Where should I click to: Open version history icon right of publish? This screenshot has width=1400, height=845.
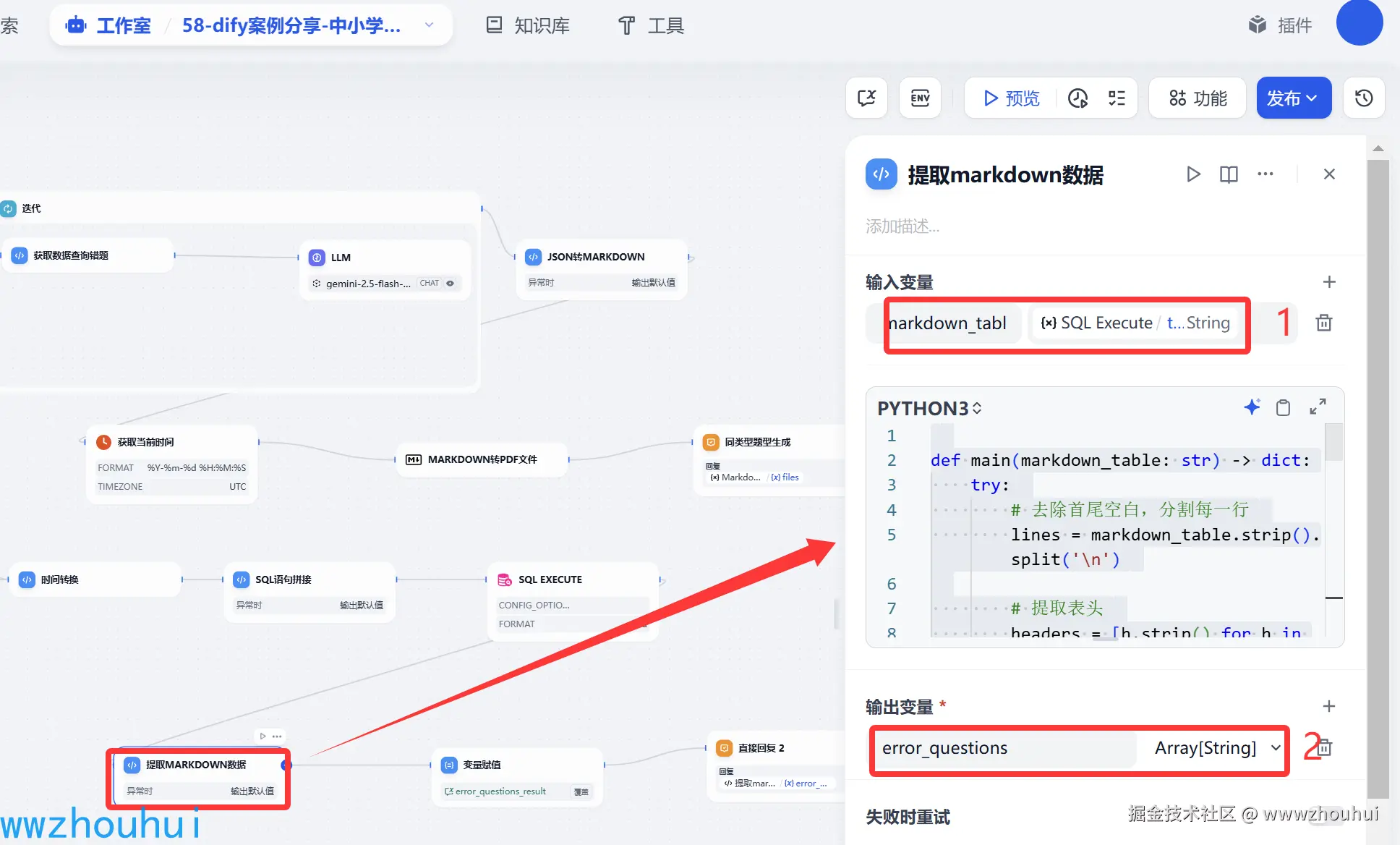click(1364, 98)
